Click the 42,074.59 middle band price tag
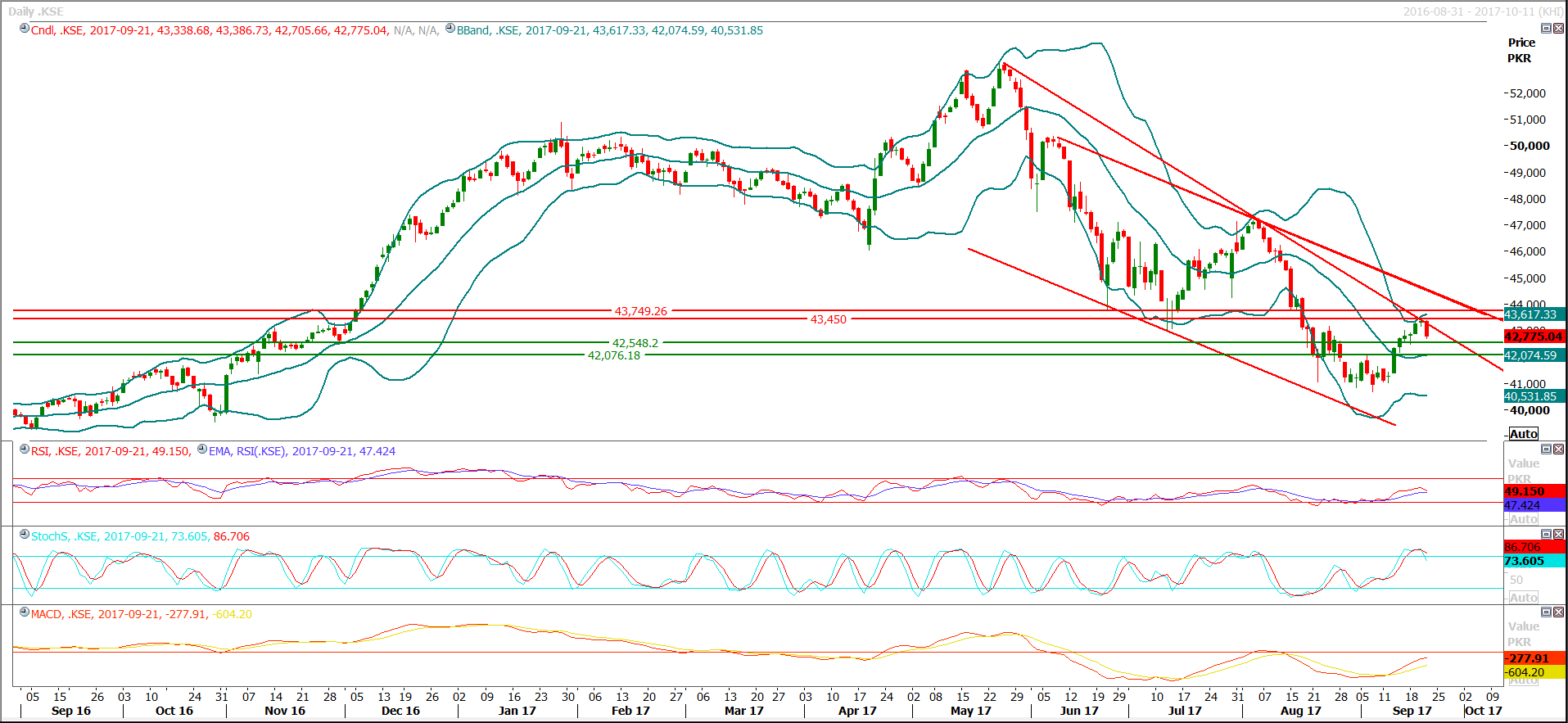This screenshot has height=723, width=1568. [x=1535, y=355]
